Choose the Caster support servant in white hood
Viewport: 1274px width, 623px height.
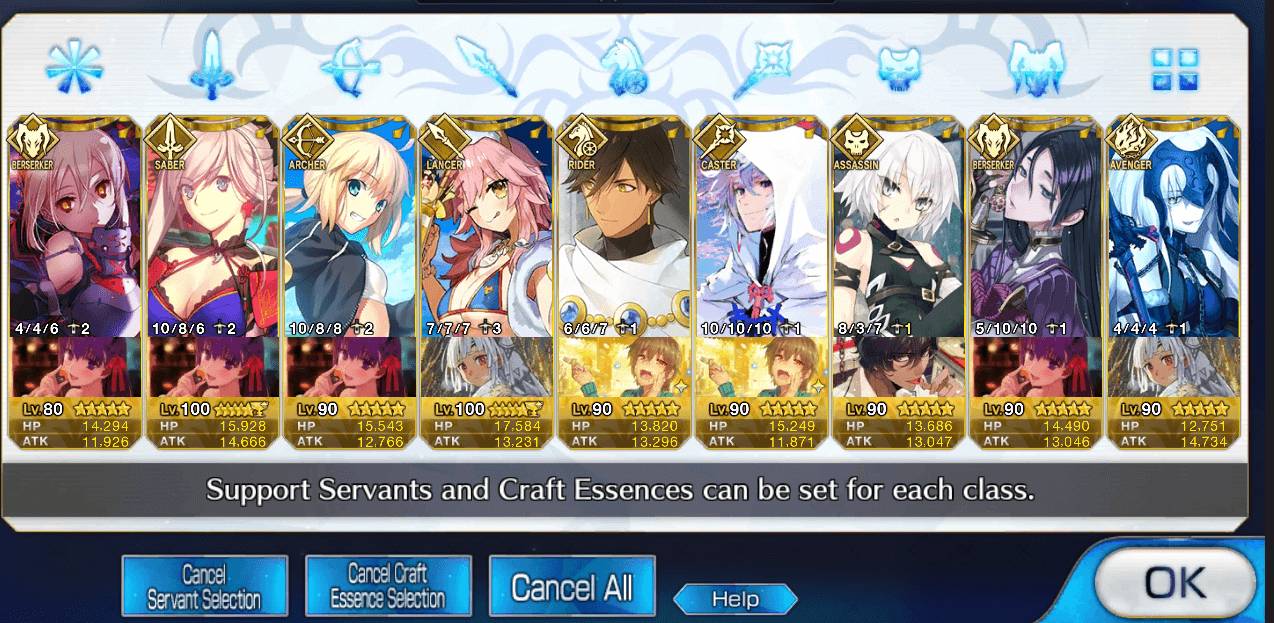pos(761,228)
